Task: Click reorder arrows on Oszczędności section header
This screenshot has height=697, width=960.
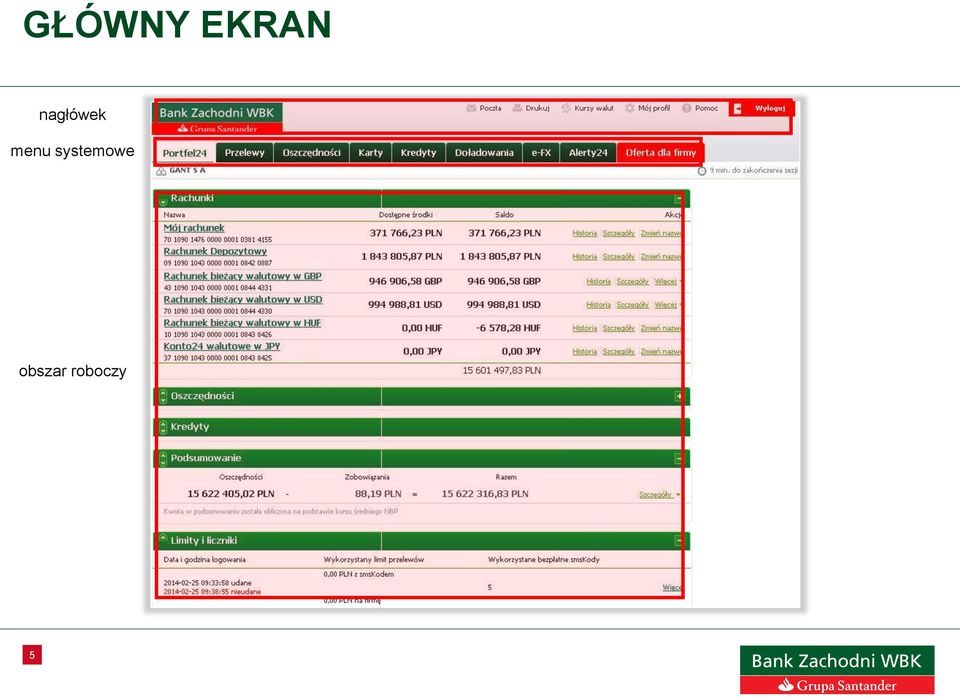Action: (163, 396)
